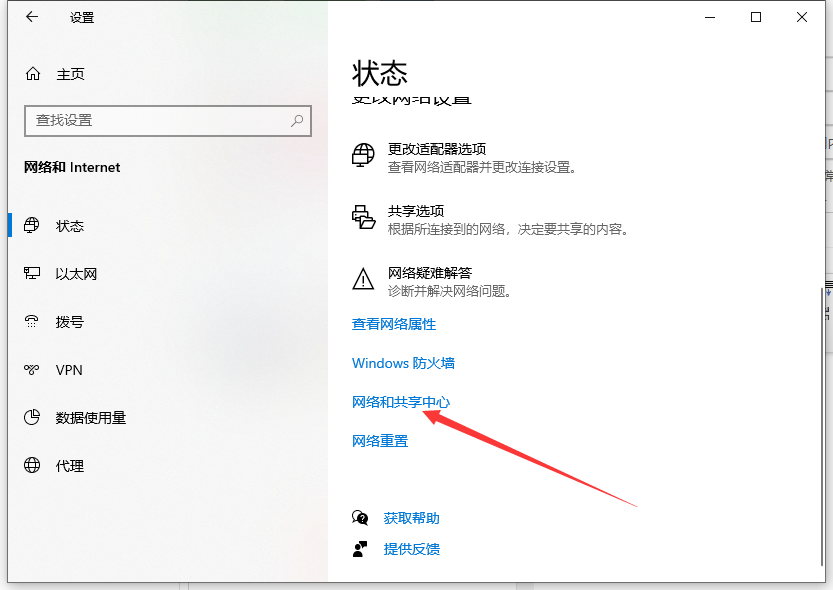This screenshot has height=590, width=833.
Task: Open 以太网 Ethernet icon in sidebar
Action: [33, 274]
